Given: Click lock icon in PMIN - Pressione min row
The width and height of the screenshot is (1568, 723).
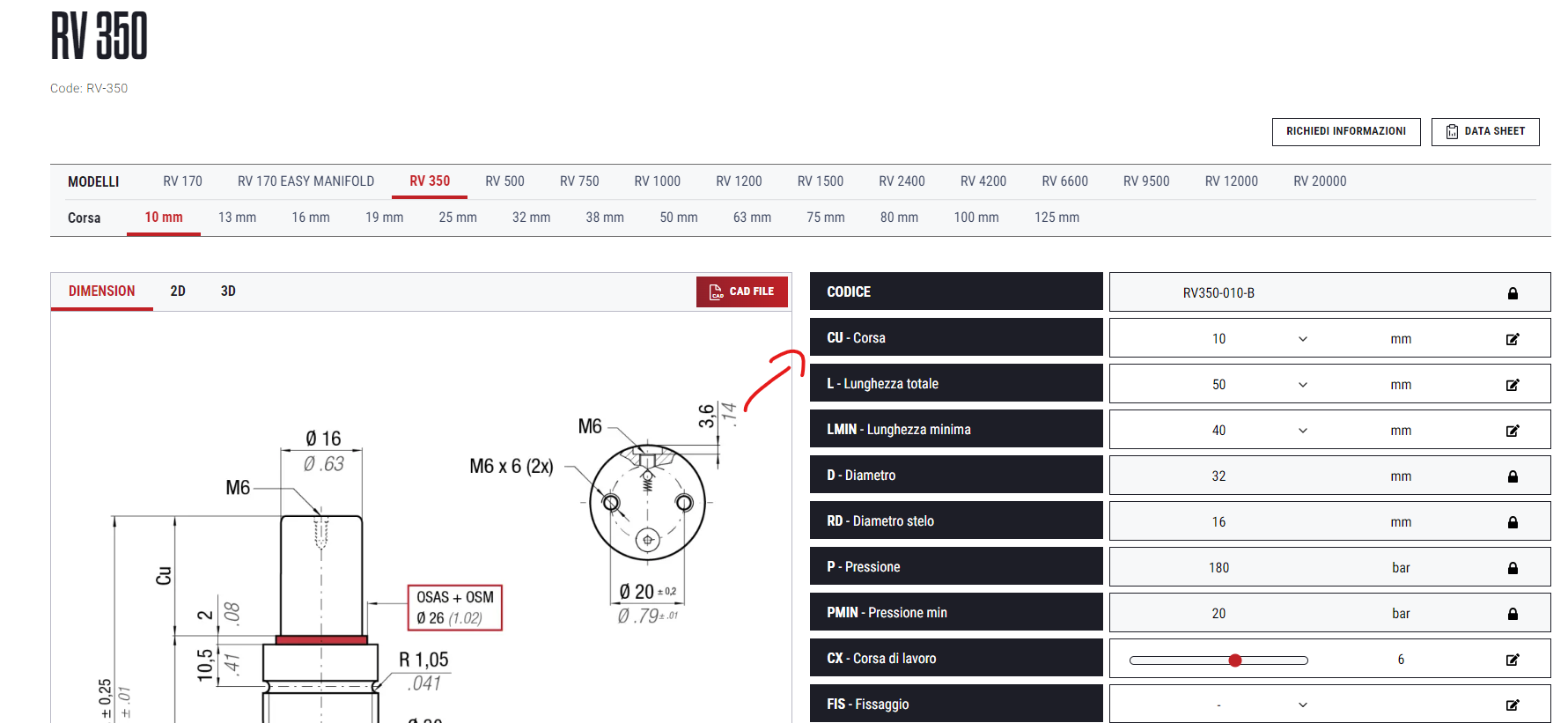Looking at the screenshot, I should [x=1513, y=614].
